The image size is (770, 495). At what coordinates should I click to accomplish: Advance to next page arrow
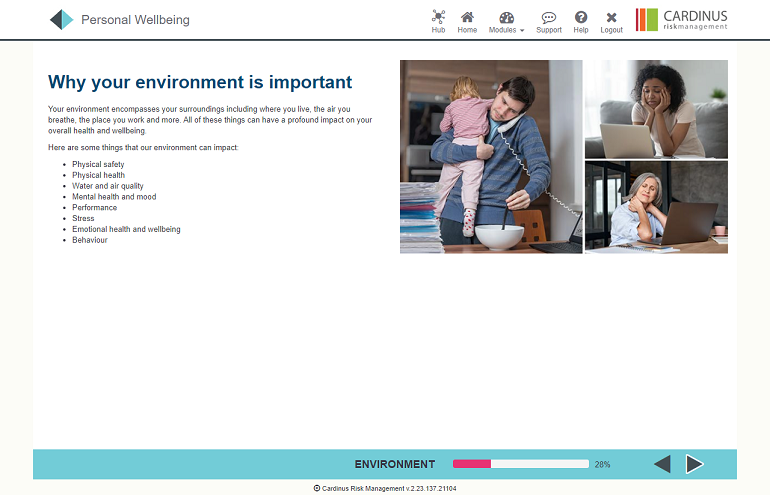pyautogui.click(x=694, y=464)
